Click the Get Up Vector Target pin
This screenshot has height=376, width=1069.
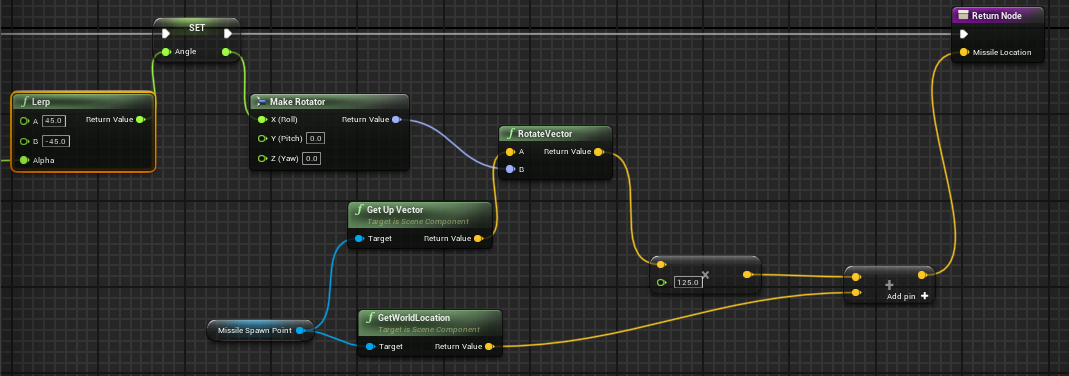click(x=359, y=239)
